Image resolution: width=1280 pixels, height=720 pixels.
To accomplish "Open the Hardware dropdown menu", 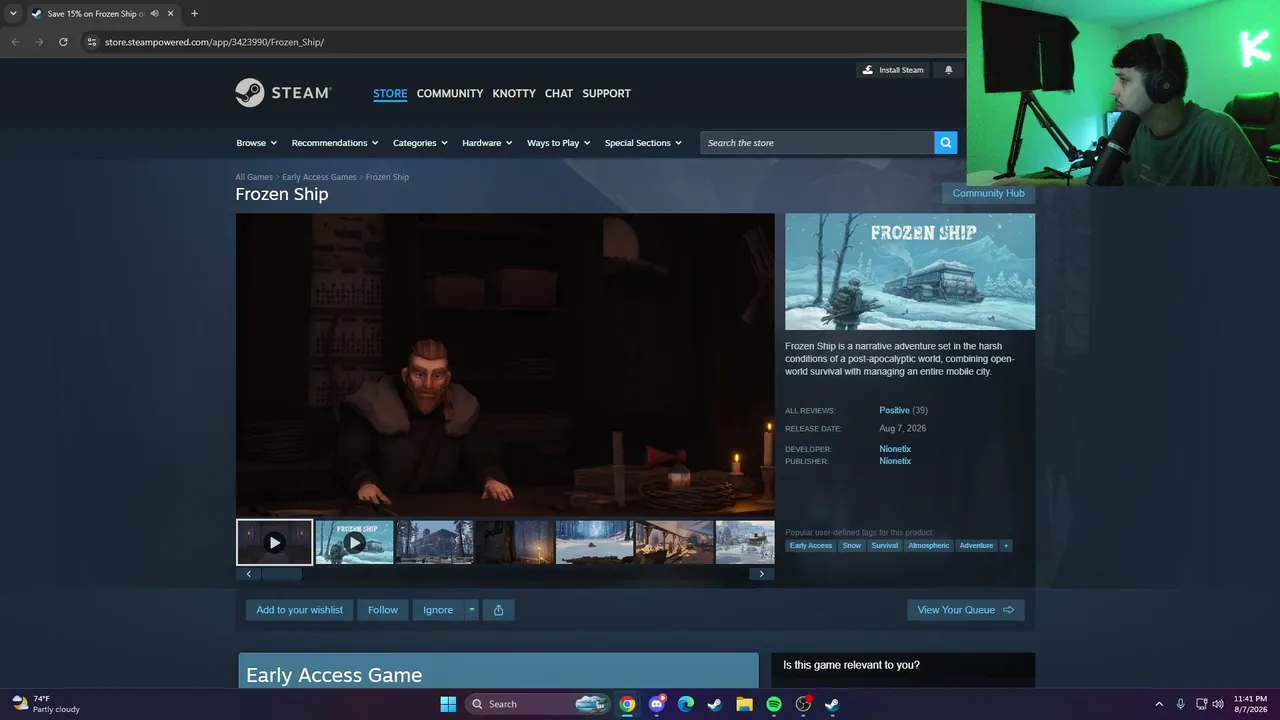I will pyautogui.click(x=487, y=143).
